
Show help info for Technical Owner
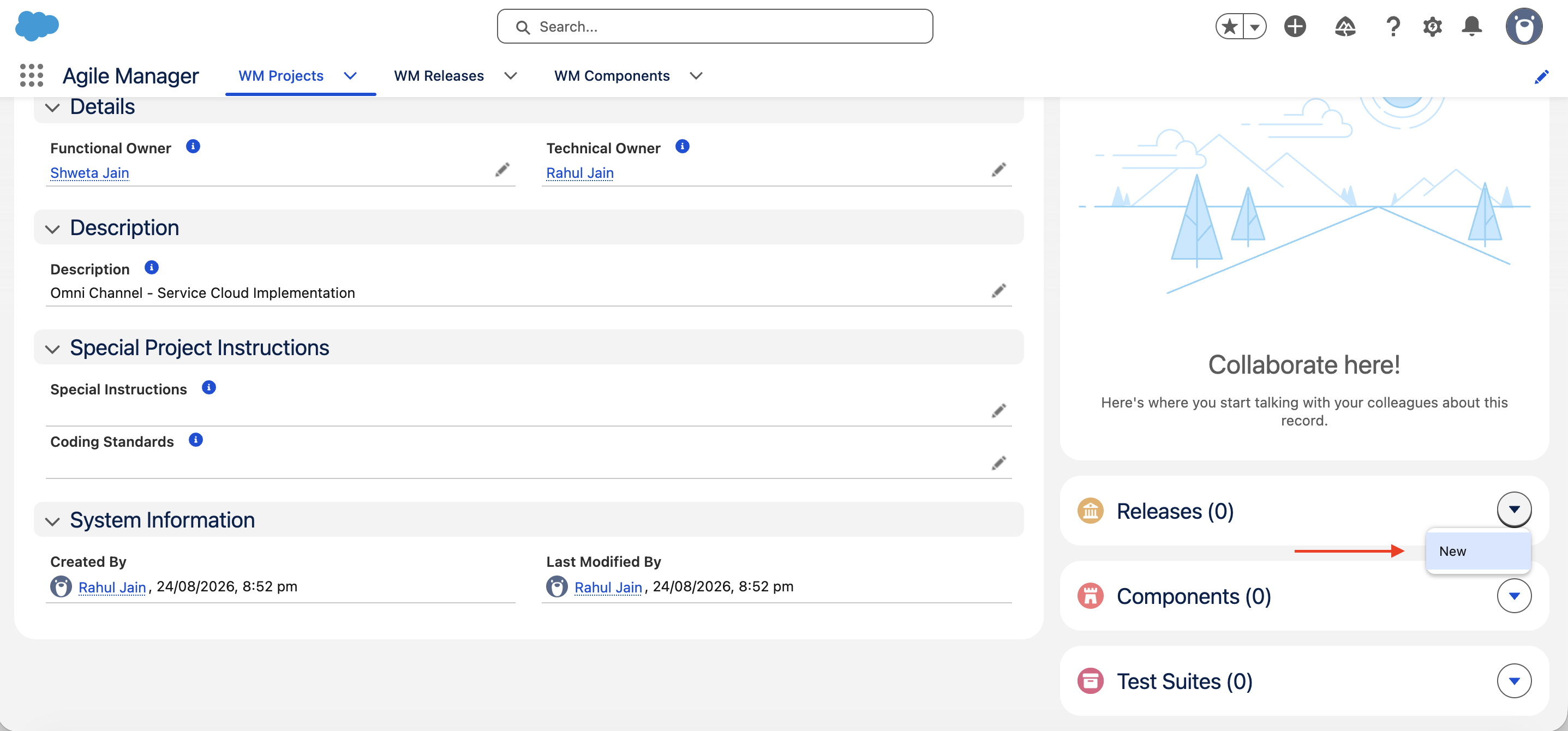(683, 146)
